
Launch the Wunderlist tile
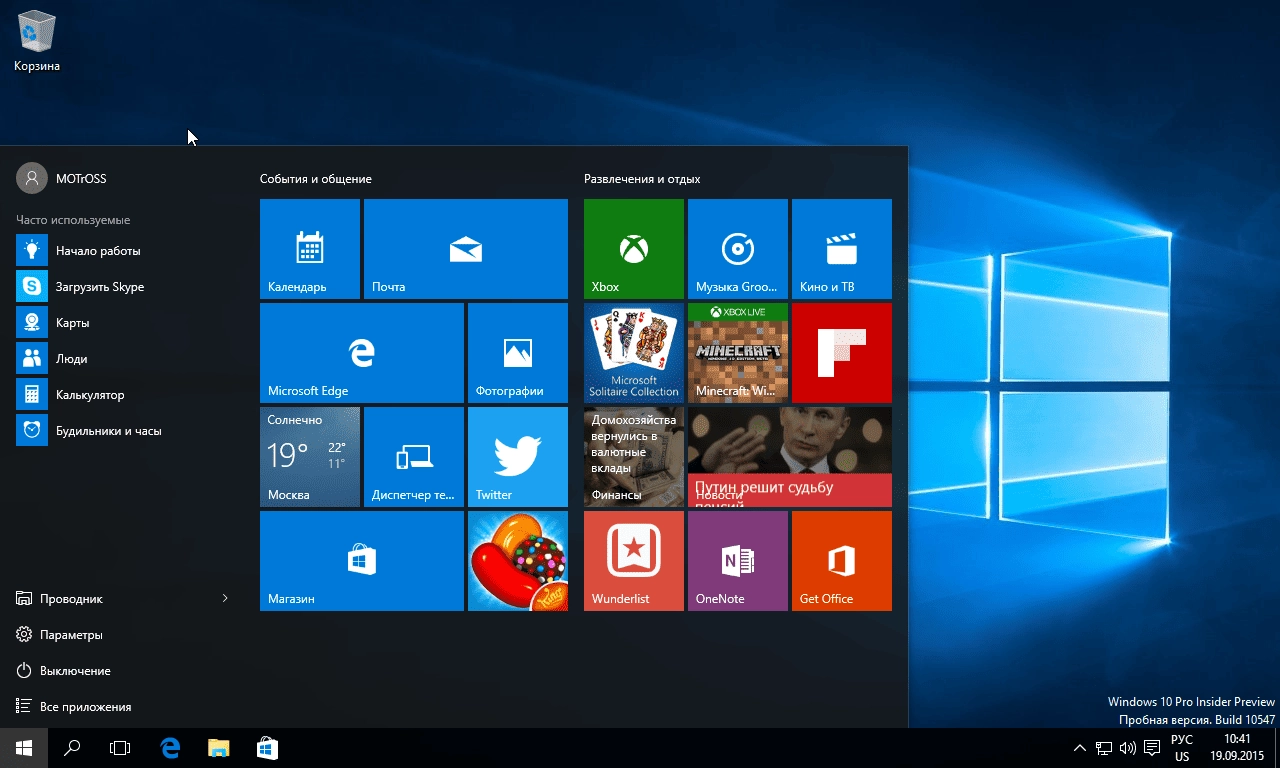(x=634, y=561)
